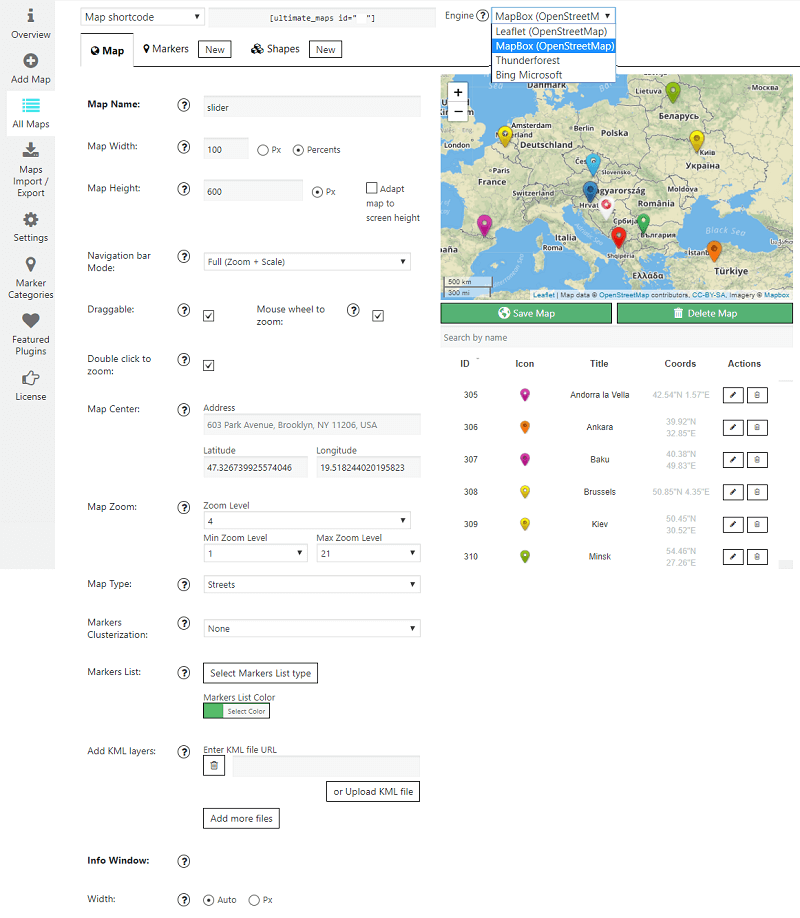This screenshot has height=918, width=800.
Task: Click the Save Map button
Action: [x=526, y=313]
